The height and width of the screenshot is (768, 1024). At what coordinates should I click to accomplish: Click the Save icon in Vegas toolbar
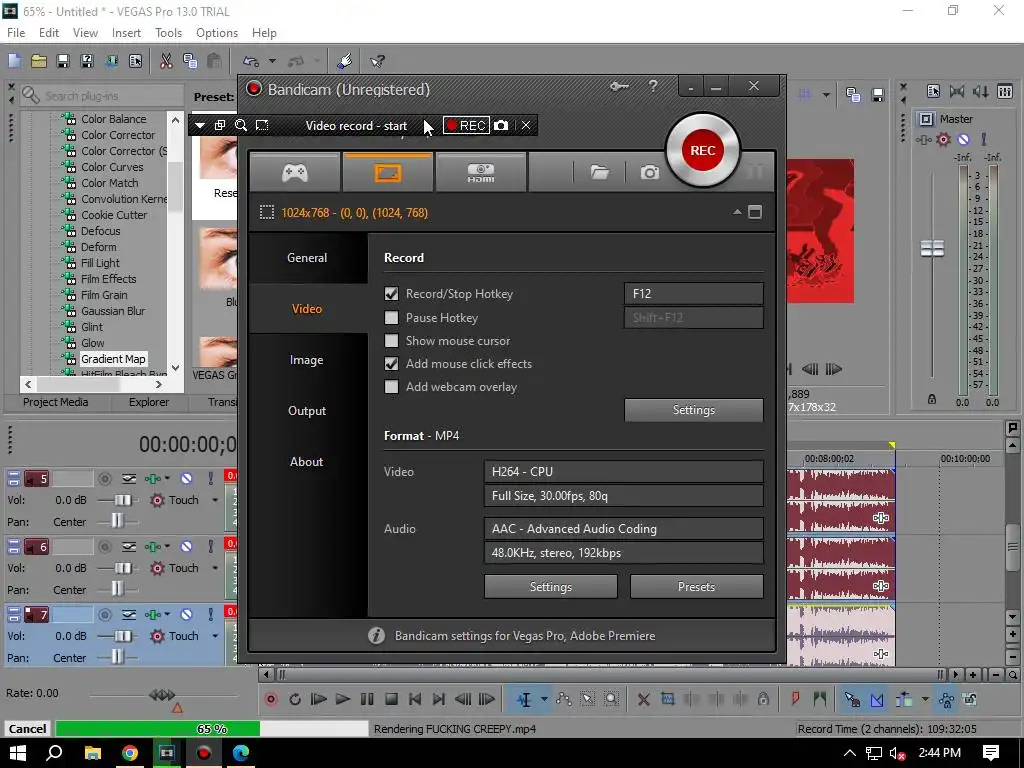[x=63, y=61]
